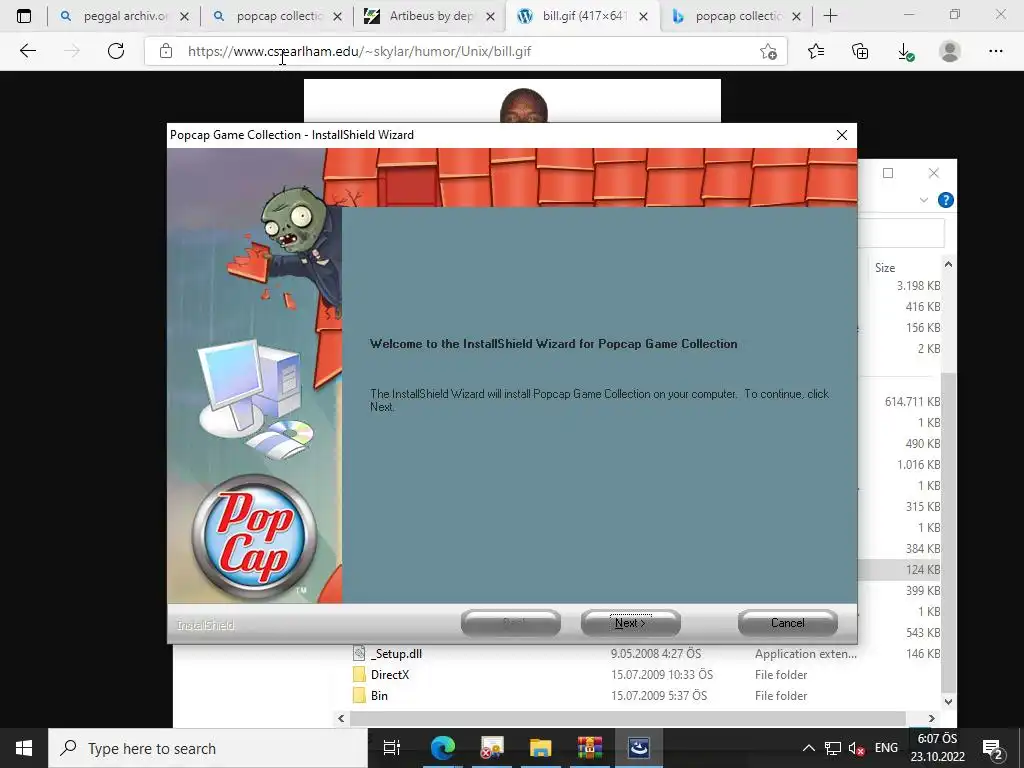Focus the address bar URL field
1024x768 pixels.
pyautogui.click(x=464, y=51)
